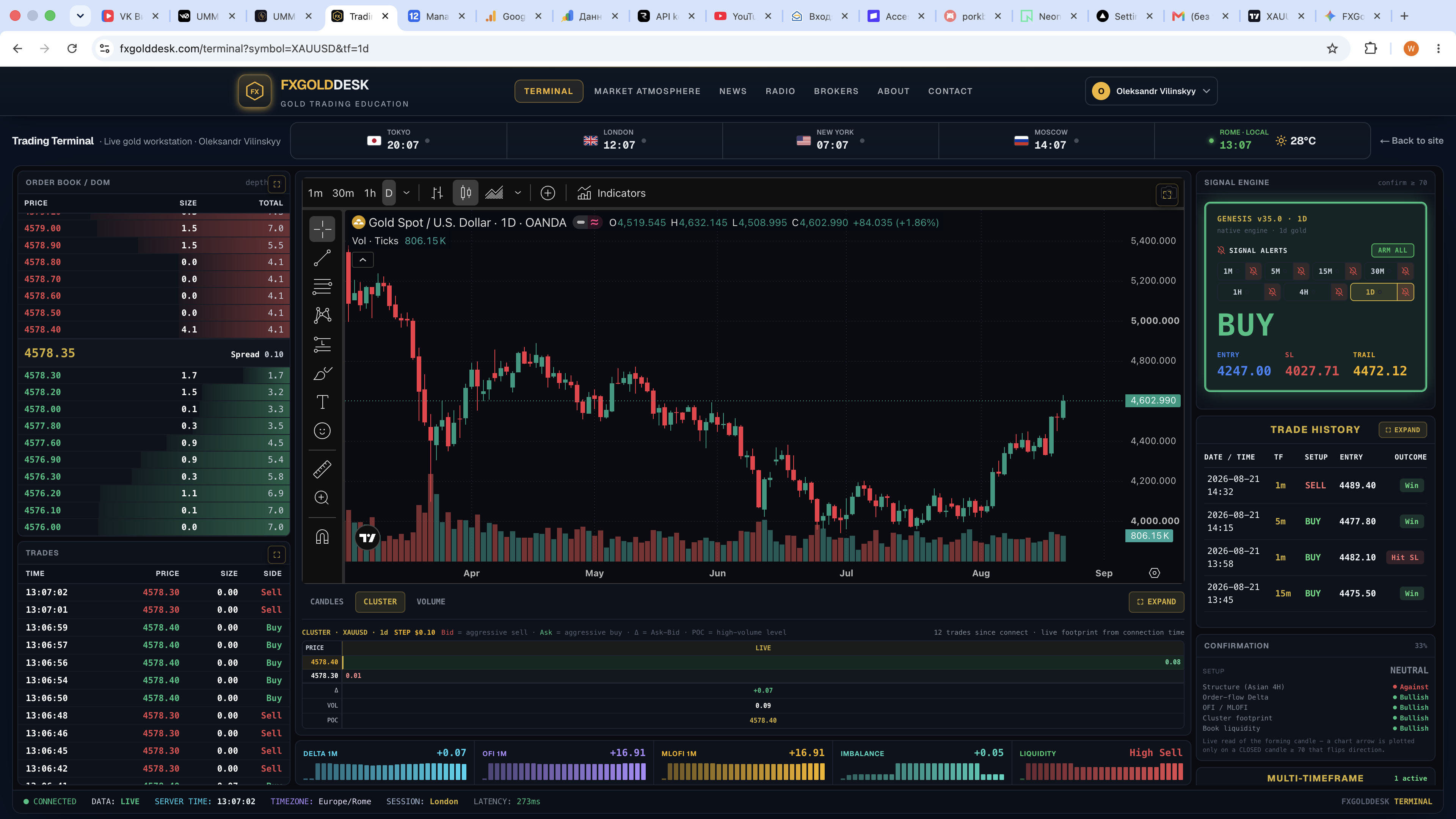
Task: Reload the browser page
Action: [x=72, y=49]
